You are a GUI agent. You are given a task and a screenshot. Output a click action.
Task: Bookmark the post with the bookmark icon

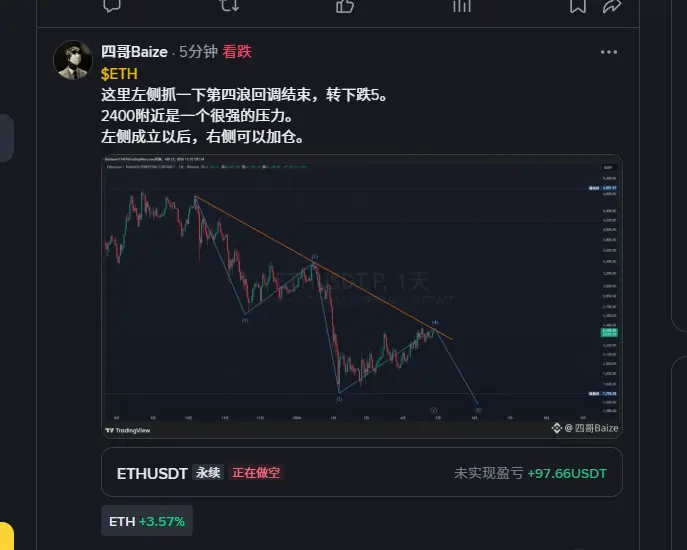pos(578,5)
